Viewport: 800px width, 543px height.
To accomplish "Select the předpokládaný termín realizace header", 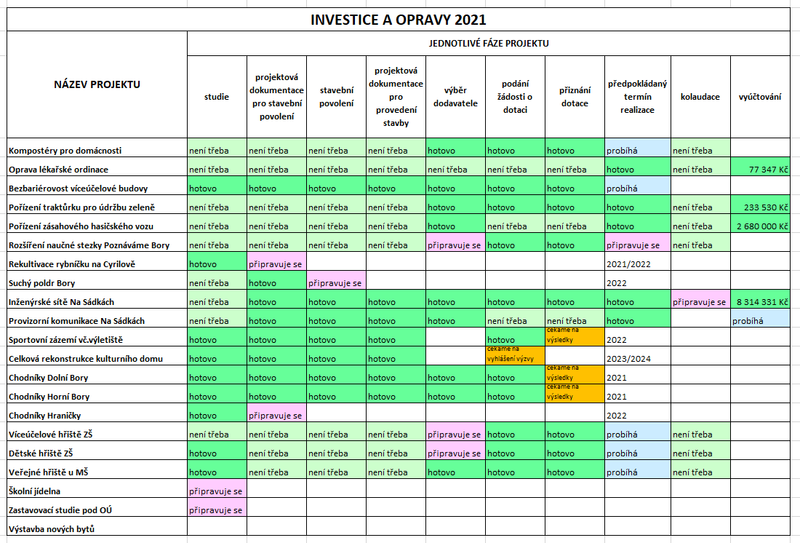I will click(x=638, y=97).
